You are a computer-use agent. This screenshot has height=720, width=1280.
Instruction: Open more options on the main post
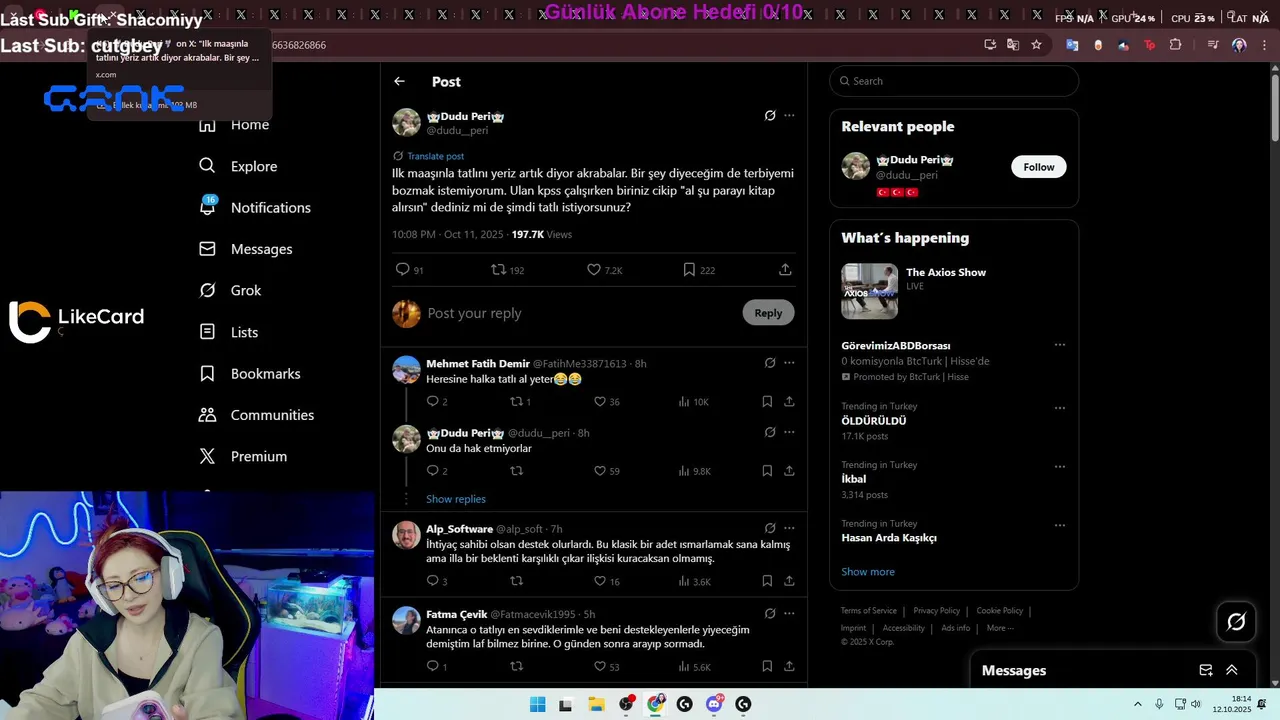coord(789,115)
